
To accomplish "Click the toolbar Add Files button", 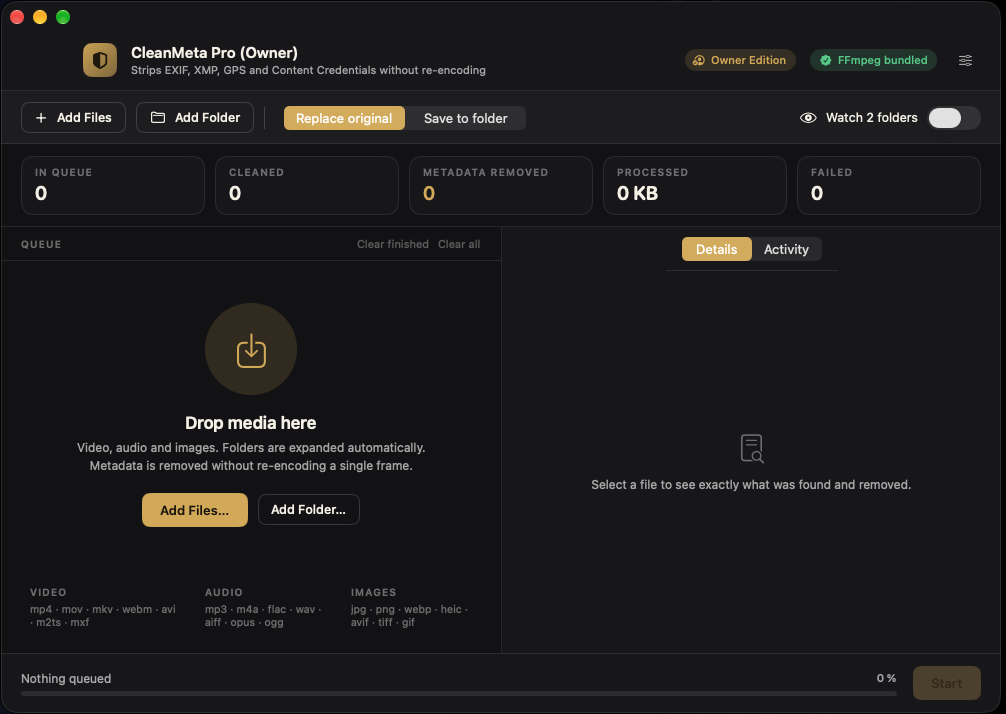I will 73,118.
